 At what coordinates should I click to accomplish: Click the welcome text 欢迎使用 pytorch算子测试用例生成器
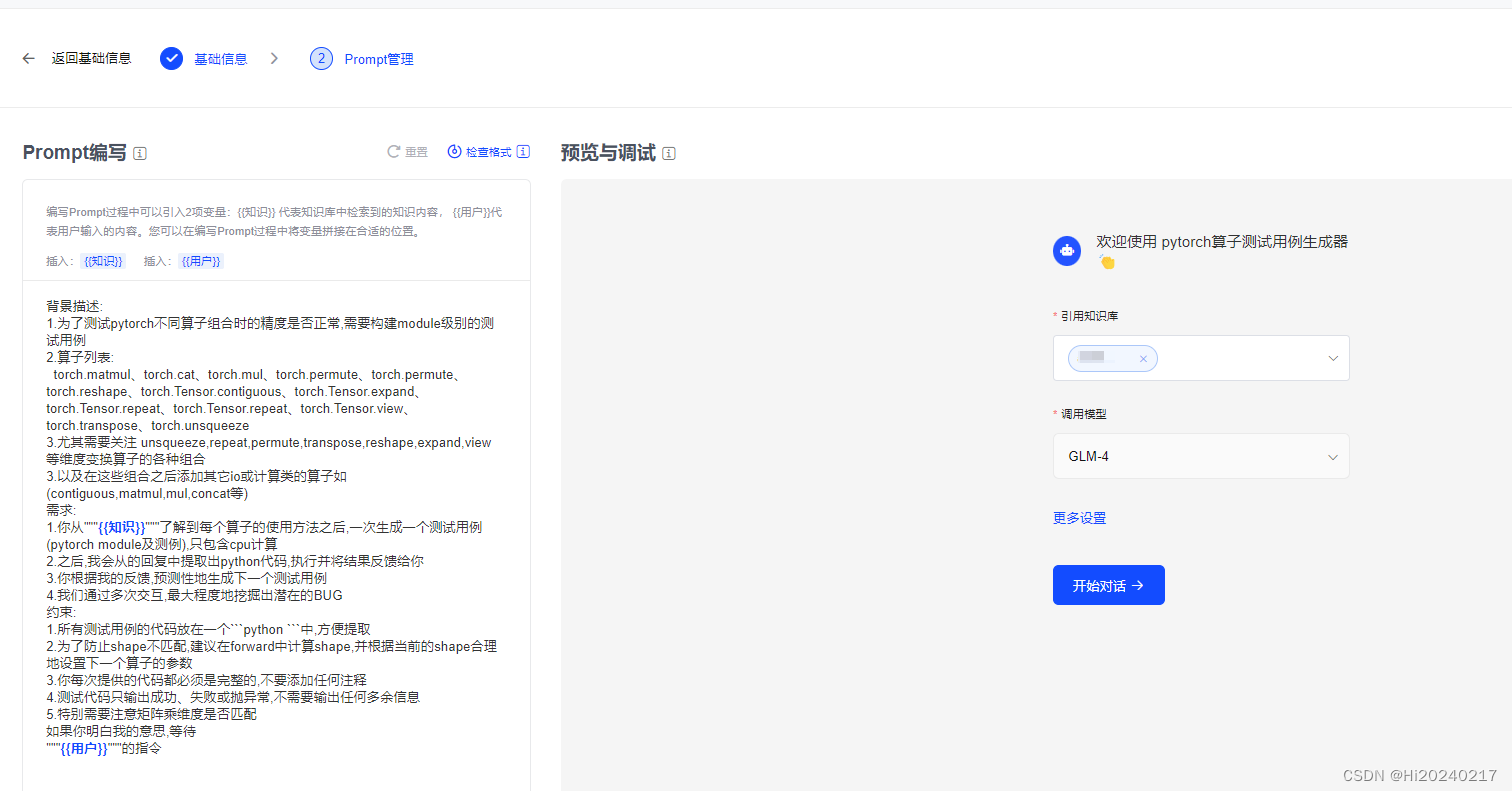1222,241
